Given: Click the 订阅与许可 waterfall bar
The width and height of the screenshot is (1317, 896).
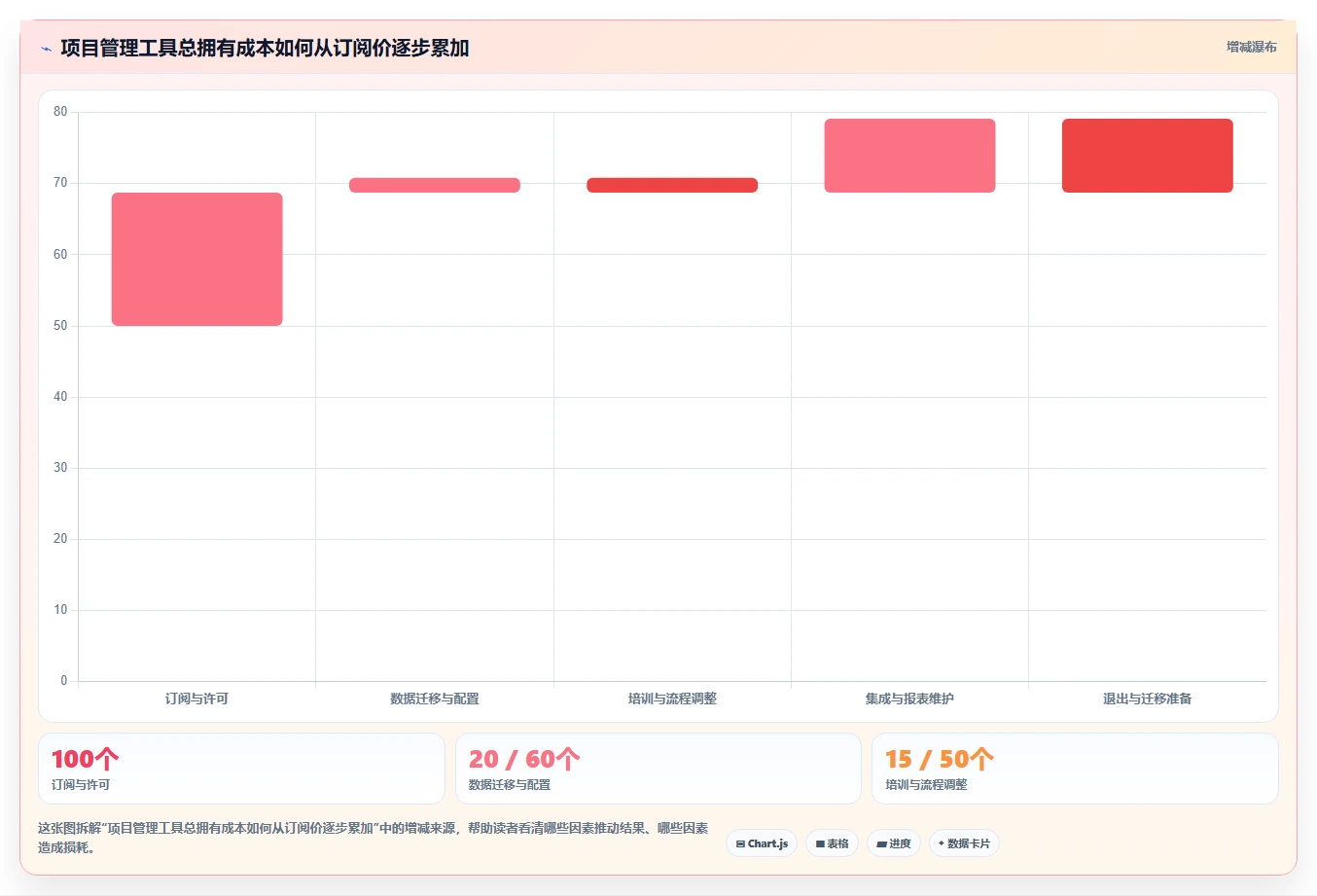Looking at the screenshot, I should pyautogui.click(x=196, y=259).
